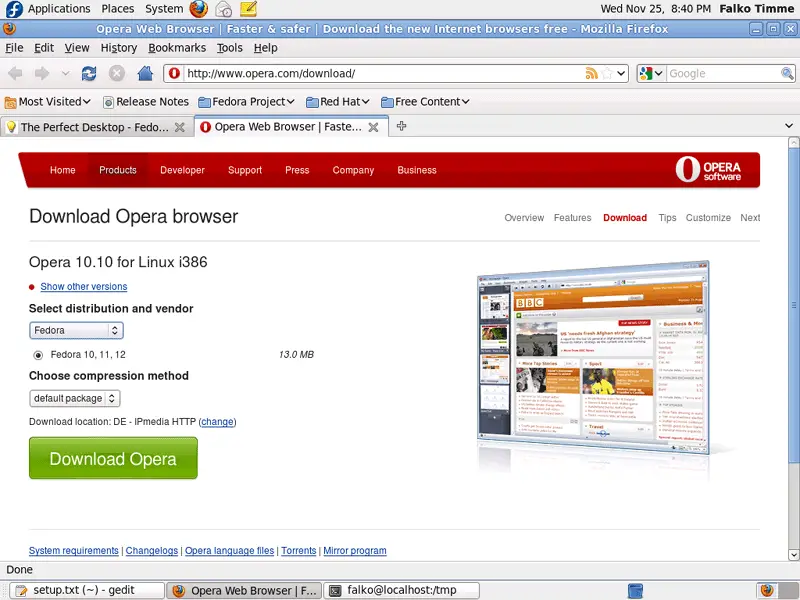
Task: Open the Tools menu
Action: pyautogui.click(x=230, y=48)
